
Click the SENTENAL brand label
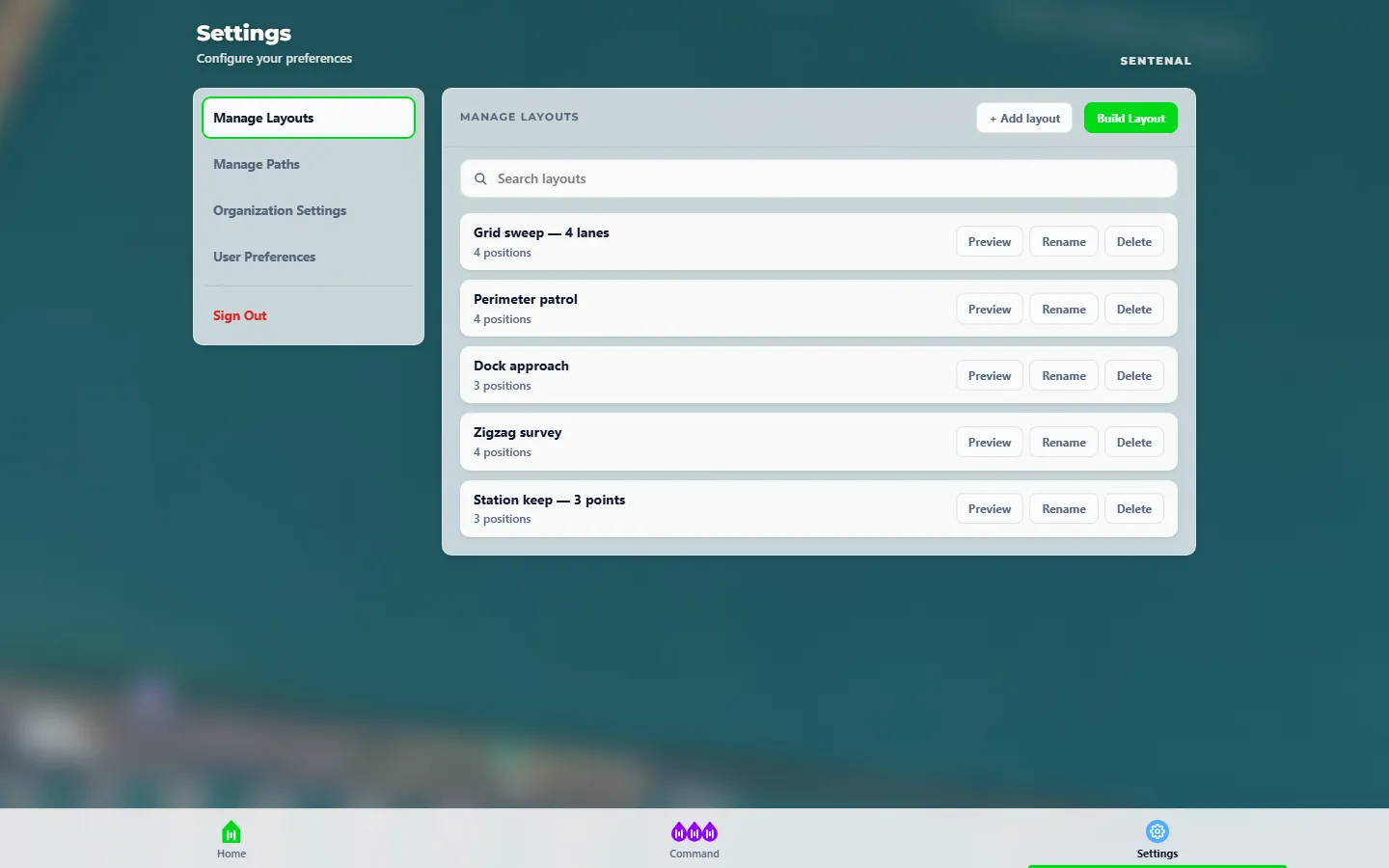coord(1156,61)
